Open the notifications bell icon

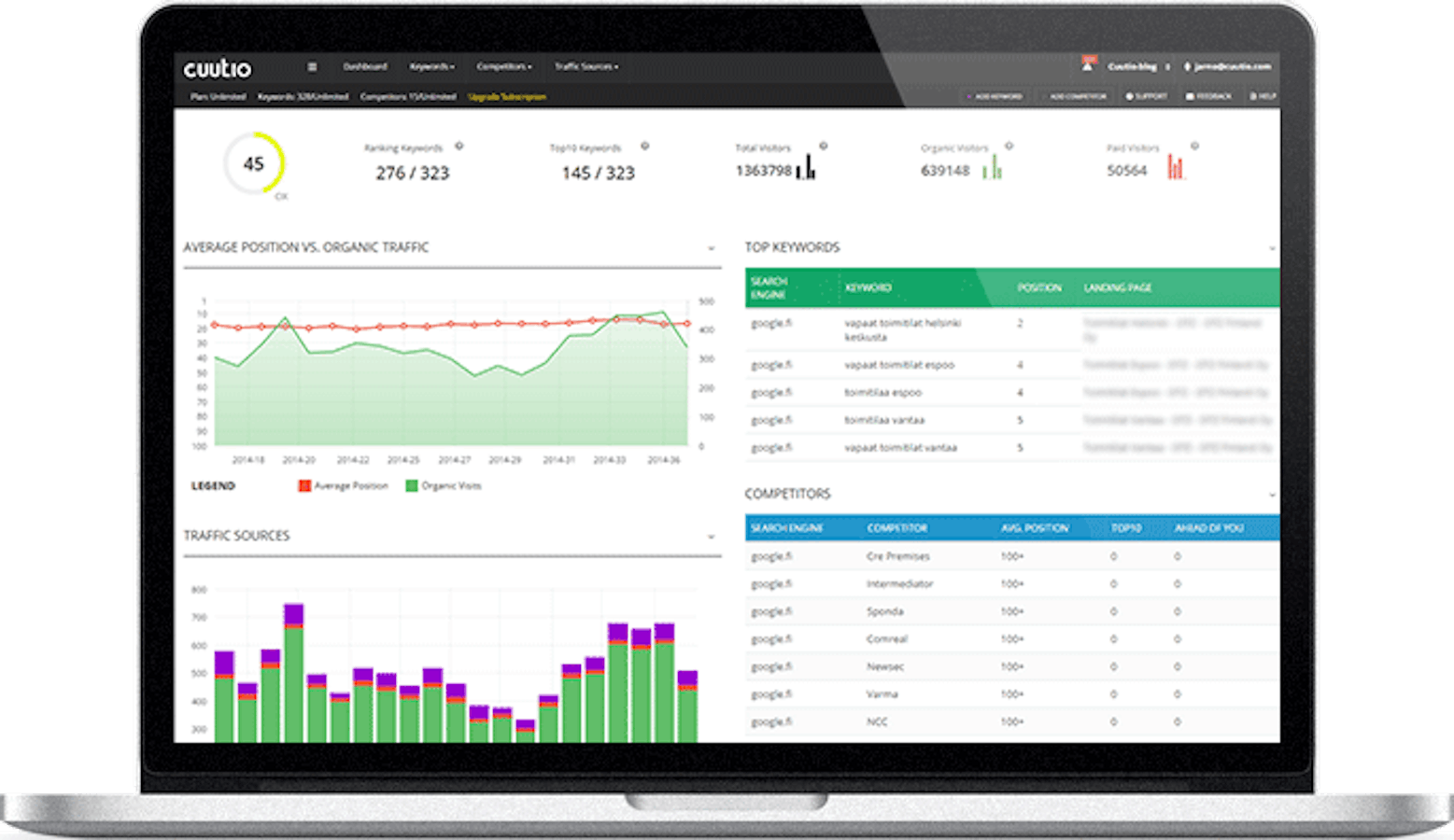(x=1088, y=64)
